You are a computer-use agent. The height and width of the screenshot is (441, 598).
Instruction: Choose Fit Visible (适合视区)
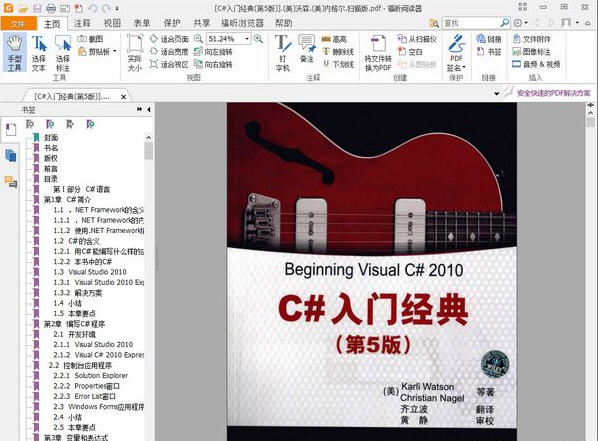pos(169,64)
